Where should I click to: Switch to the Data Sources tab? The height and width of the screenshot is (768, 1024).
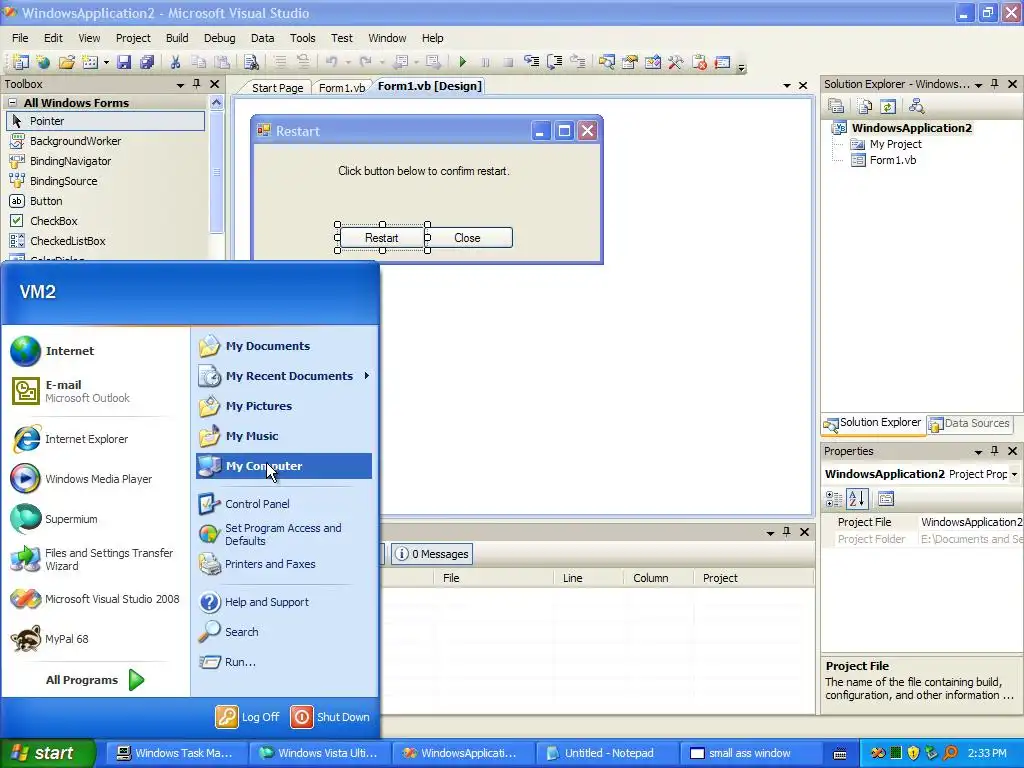(x=970, y=423)
